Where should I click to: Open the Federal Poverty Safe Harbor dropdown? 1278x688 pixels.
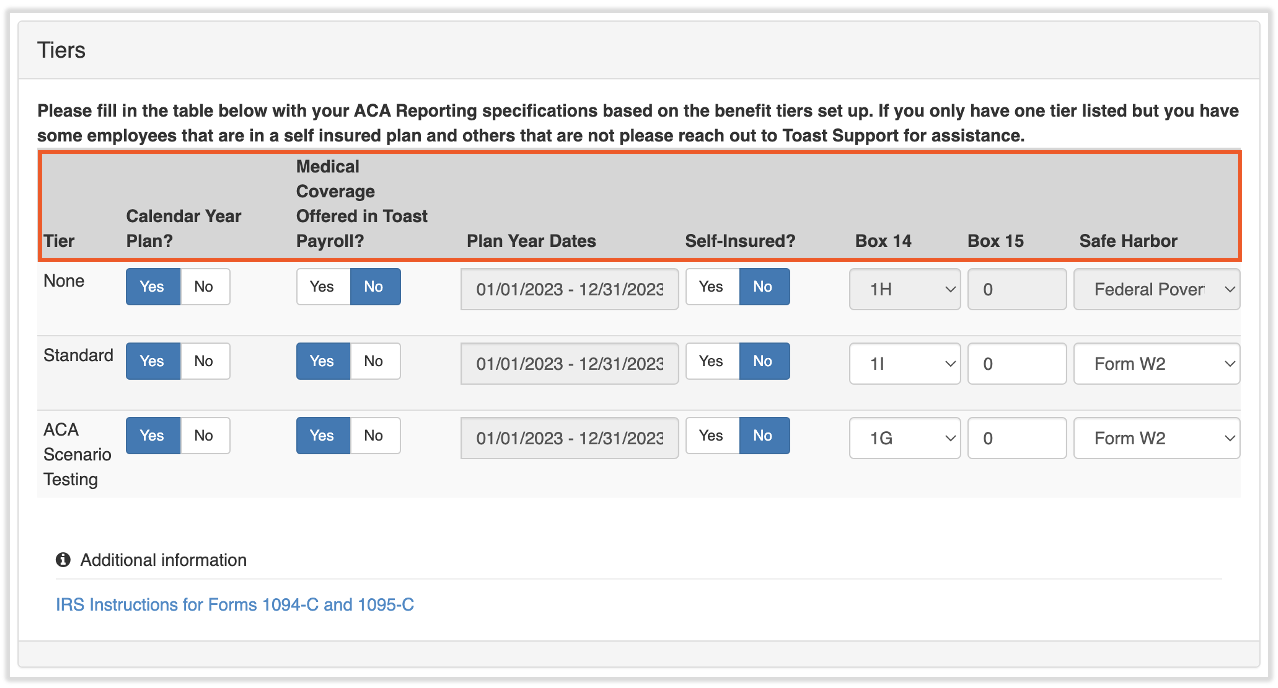(x=1156, y=289)
